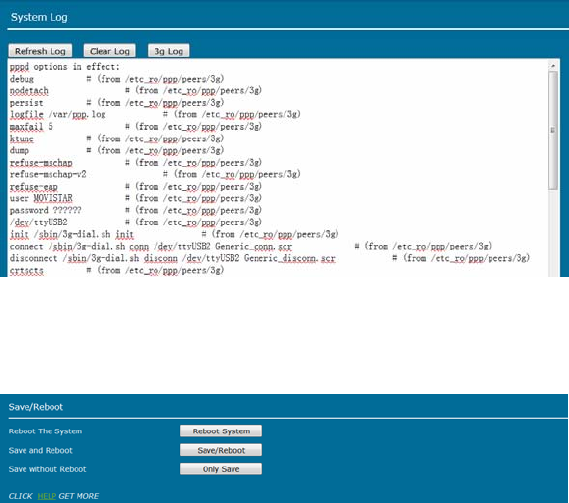Click the 'disconnect /sbin/3g-dial.sh disconn' line
The height and width of the screenshot is (503, 569).
(x=270, y=258)
